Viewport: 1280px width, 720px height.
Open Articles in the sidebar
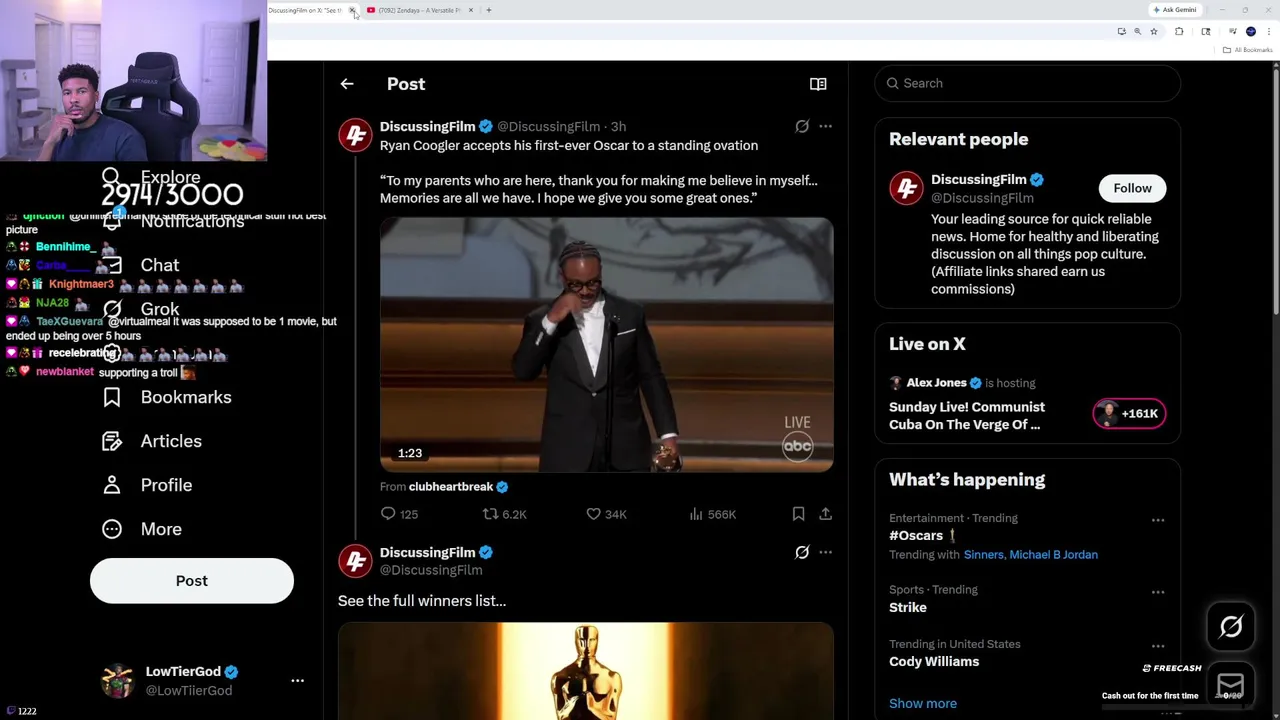(152, 441)
